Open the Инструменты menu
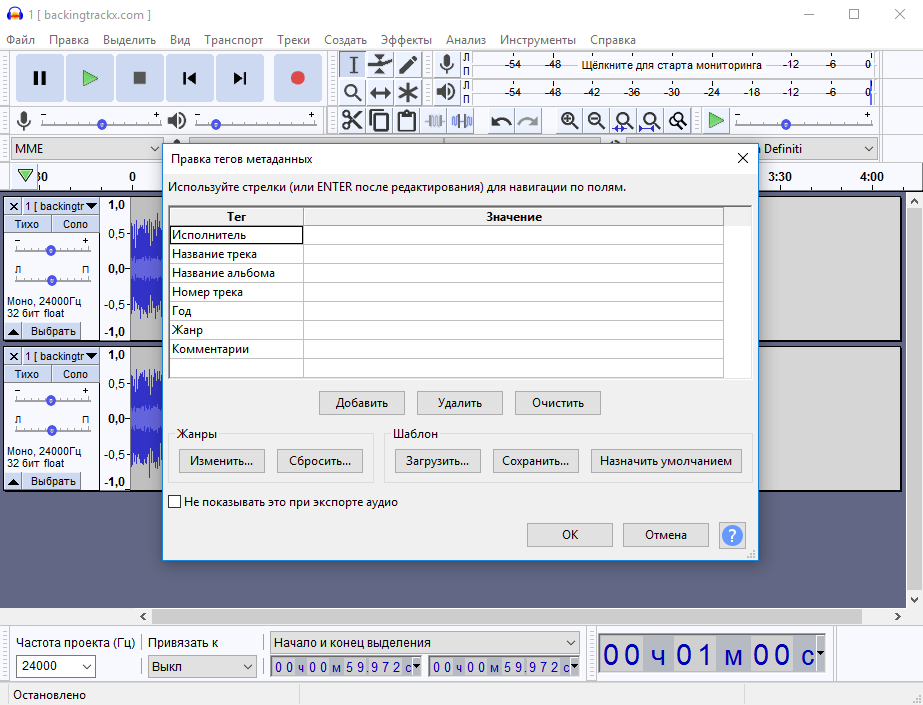The width and height of the screenshot is (923, 705). click(x=537, y=40)
